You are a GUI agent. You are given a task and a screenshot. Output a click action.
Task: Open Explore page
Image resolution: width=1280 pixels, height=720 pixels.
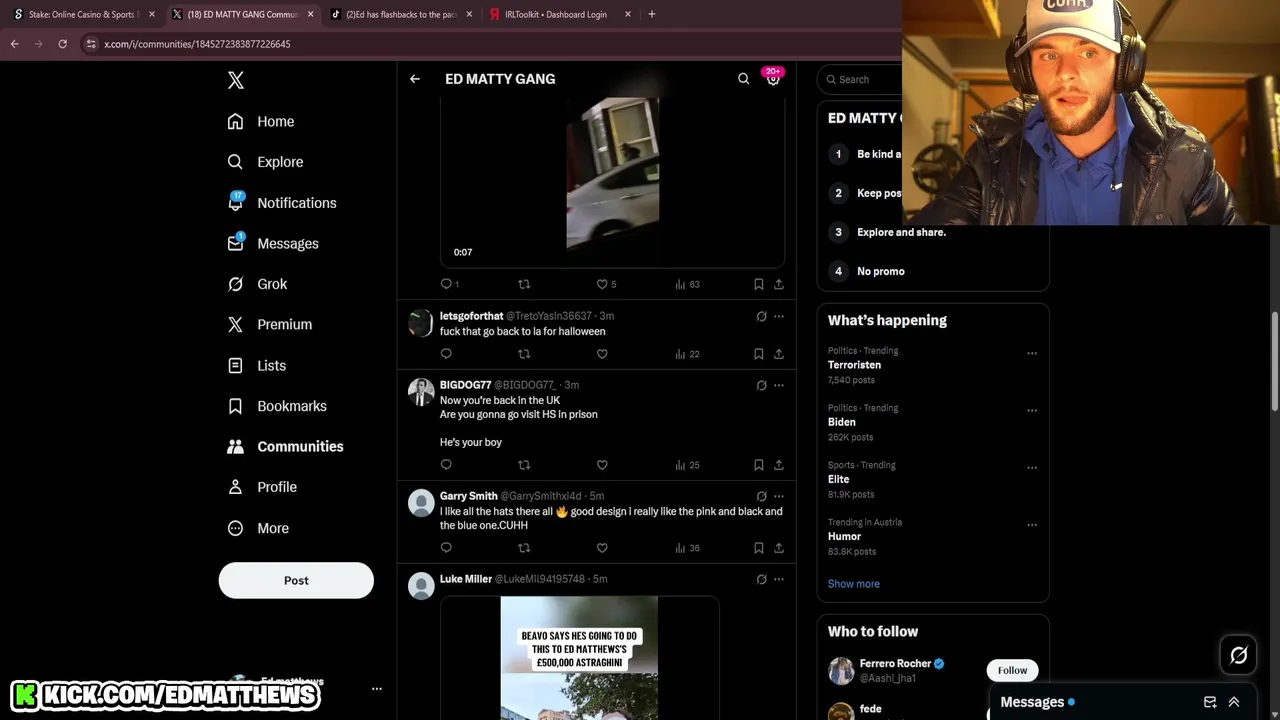coord(265,162)
